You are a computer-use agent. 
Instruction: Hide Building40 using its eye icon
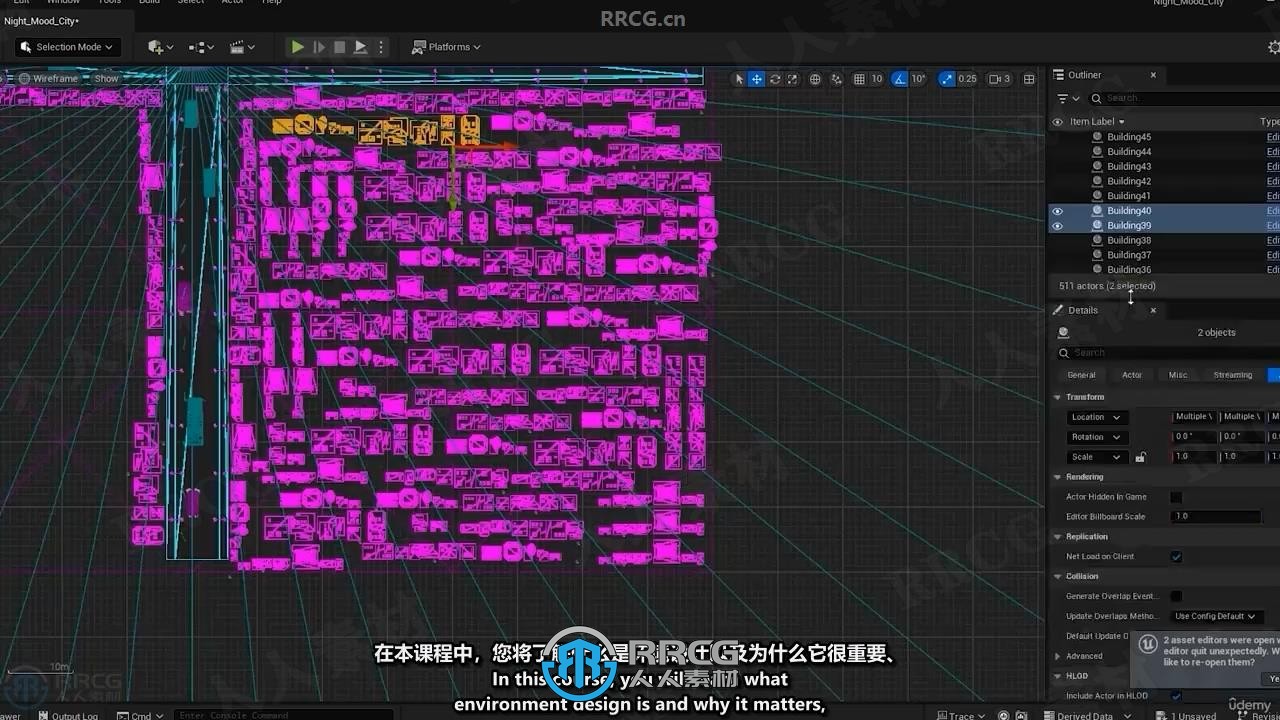[x=1057, y=211]
